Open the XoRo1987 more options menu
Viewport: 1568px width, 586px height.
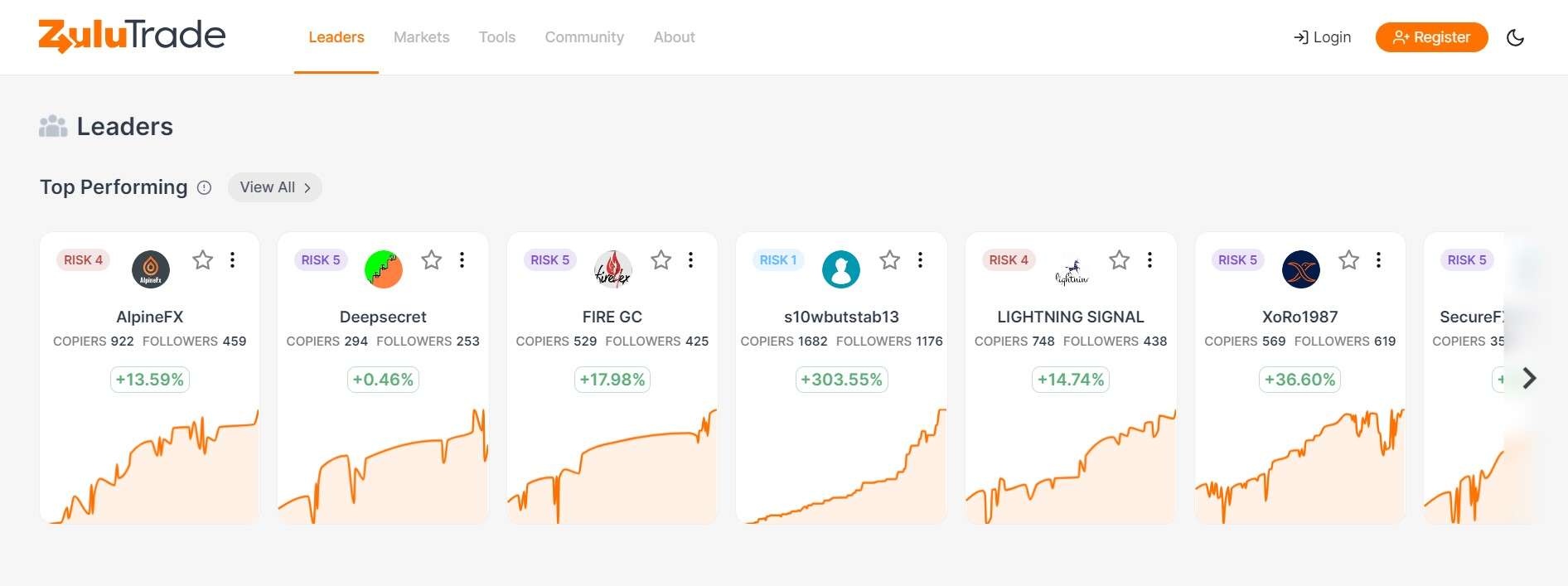(x=1379, y=260)
